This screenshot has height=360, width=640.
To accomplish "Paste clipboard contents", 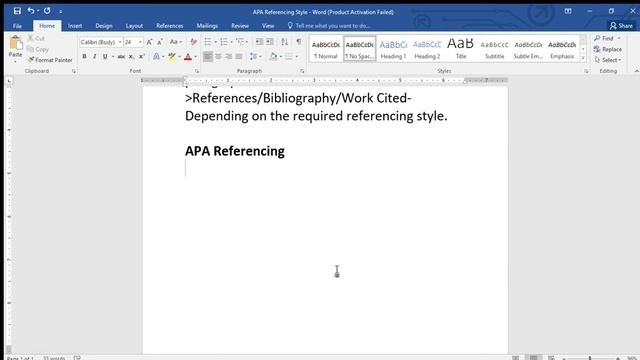I will pos(16,48).
